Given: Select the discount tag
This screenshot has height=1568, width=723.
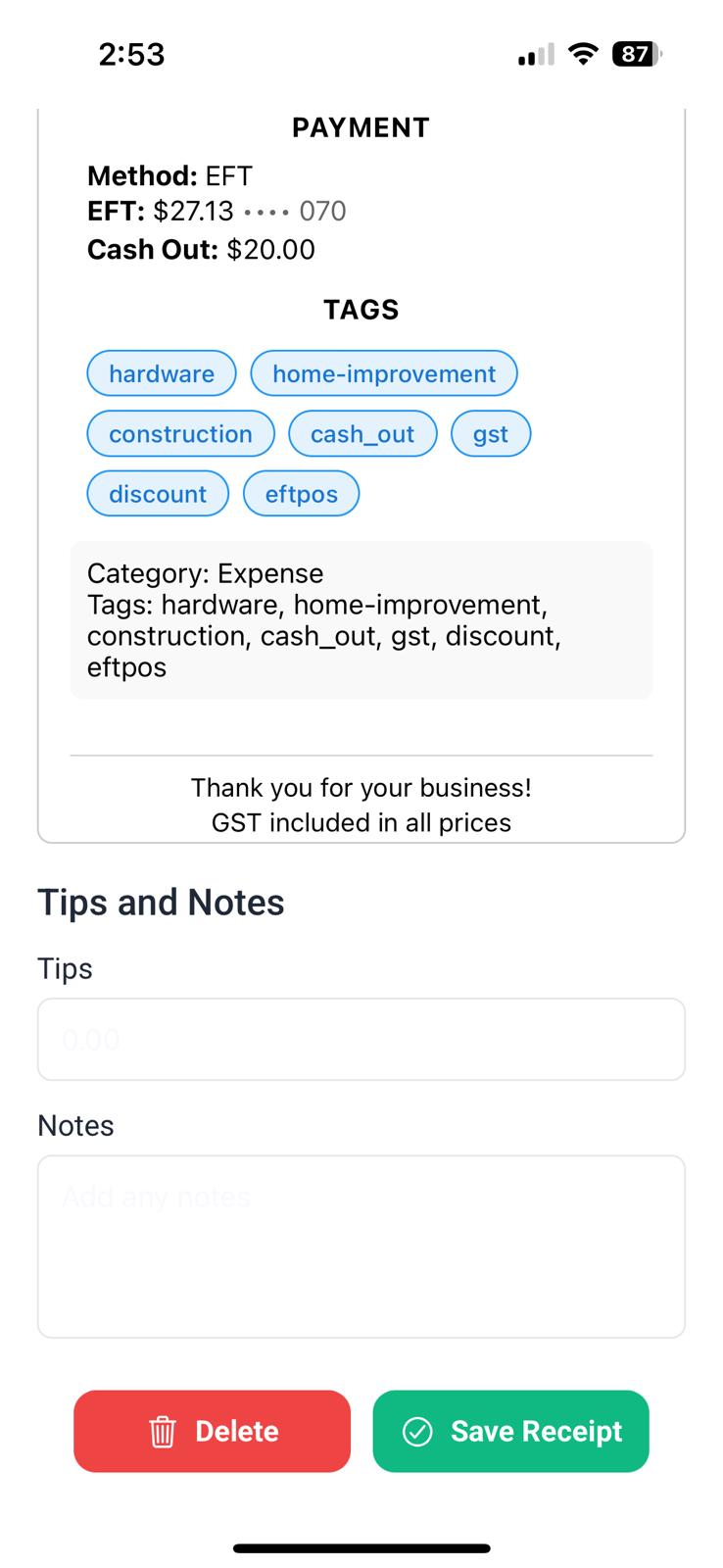Looking at the screenshot, I should pos(158,494).
